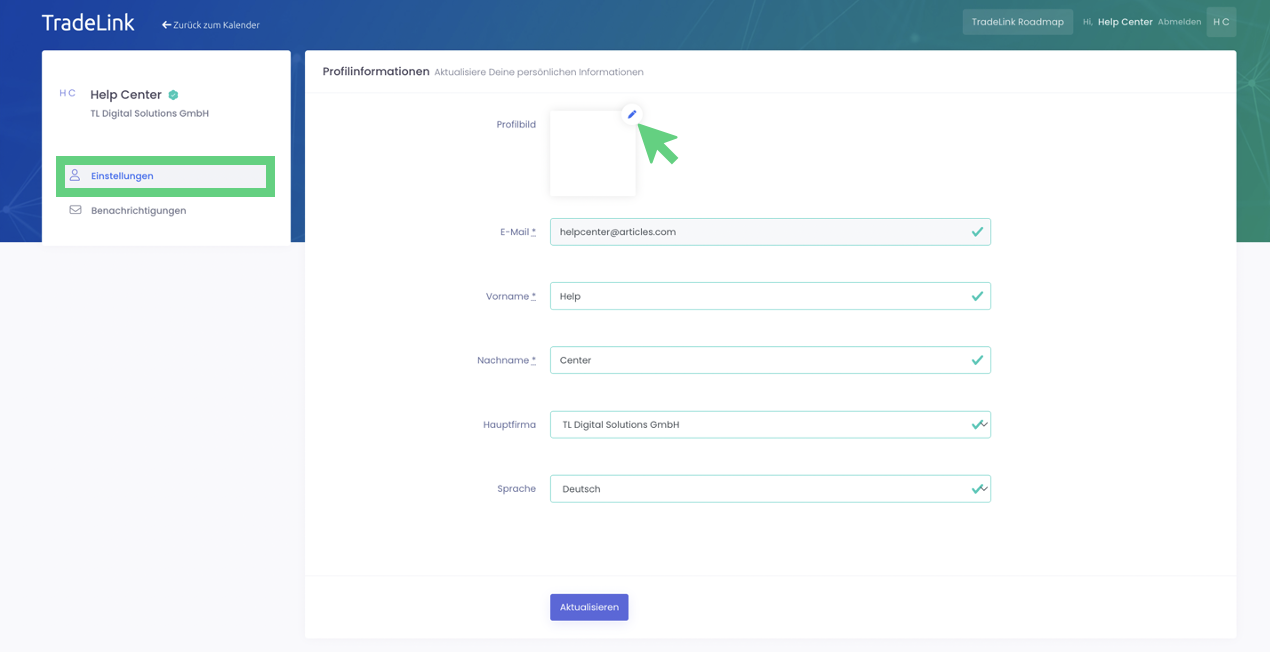Click the green checkmark in E-Mail field
The width and height of the screenshot is (1270, 652).
click(977, 232)
